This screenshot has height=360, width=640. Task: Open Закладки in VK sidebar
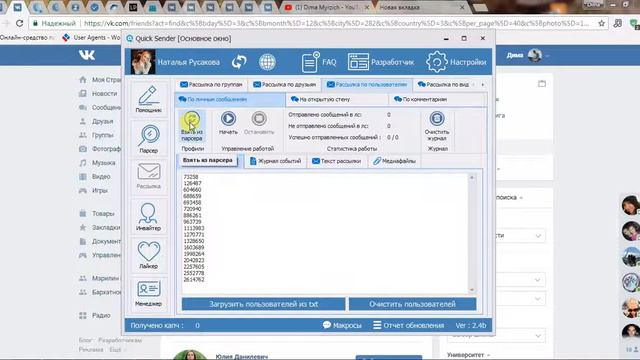click(x=100, y=227)
